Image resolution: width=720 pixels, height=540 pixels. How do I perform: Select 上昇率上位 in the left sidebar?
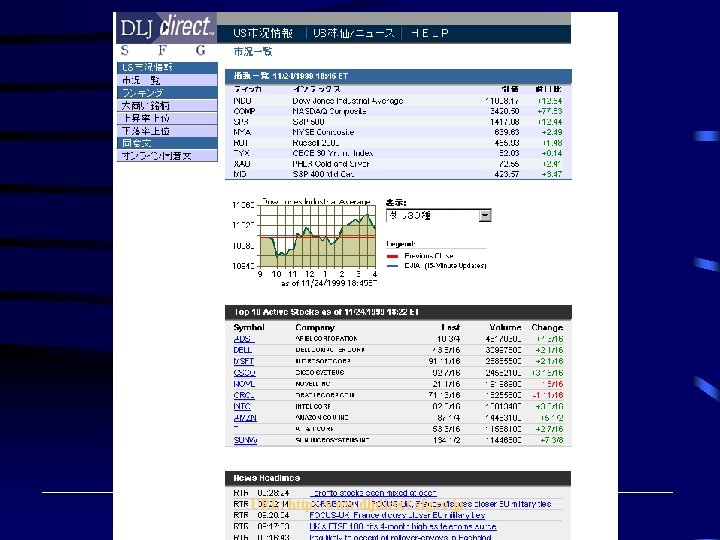167,118
